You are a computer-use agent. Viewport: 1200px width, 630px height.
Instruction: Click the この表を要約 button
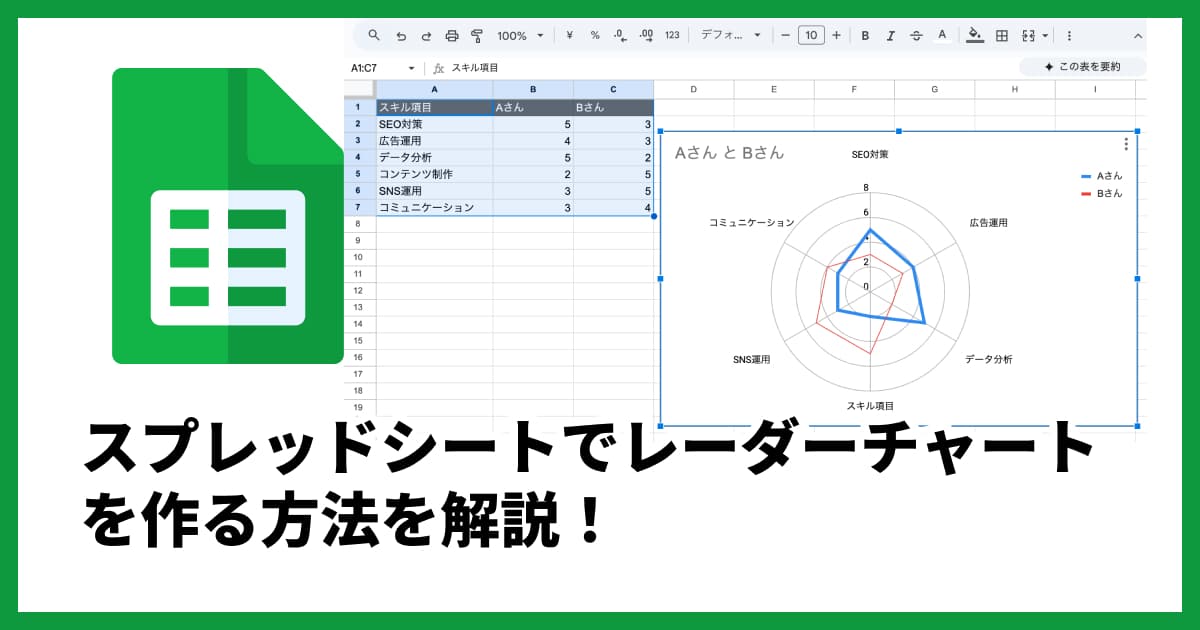[x=1082, y=67]
